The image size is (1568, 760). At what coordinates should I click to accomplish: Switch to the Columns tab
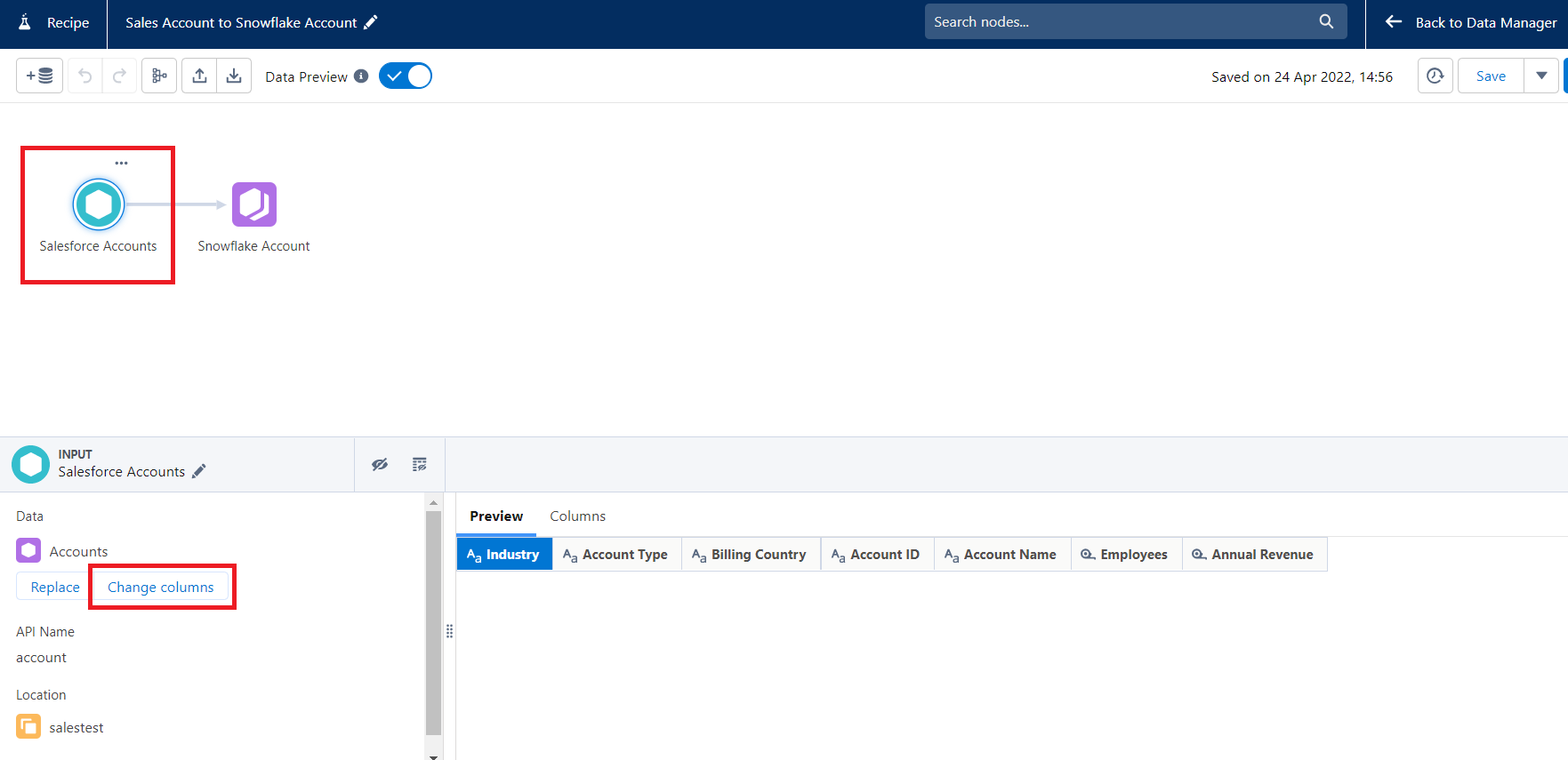point(578,516)
